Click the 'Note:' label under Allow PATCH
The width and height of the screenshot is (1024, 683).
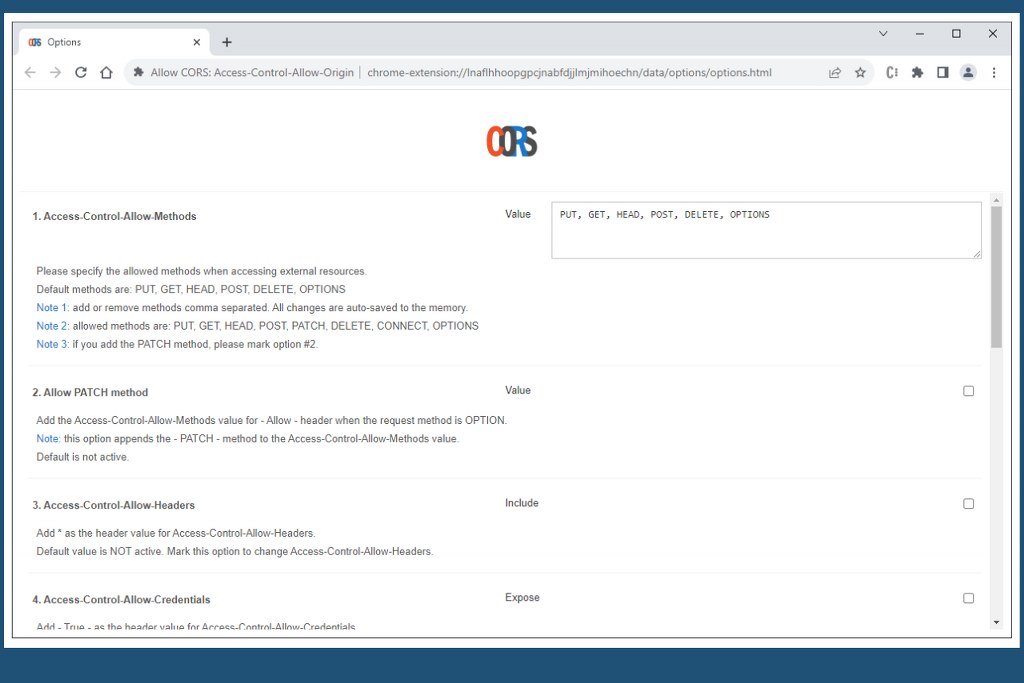click(x=48, y=439)
